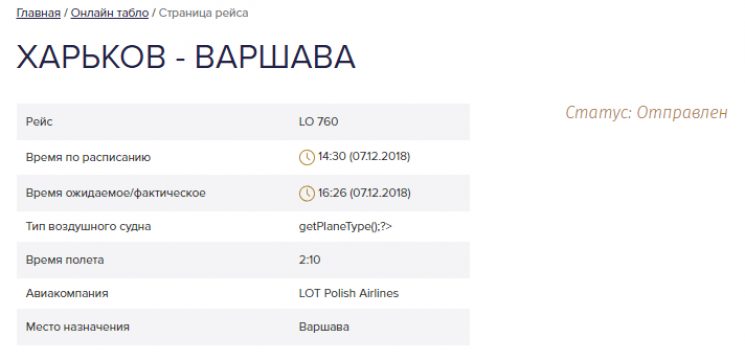The height and width of the screenshot is (360, 745).
Task: Click the Время ожидаемое/фактическое label
Action: pos(115,193)
